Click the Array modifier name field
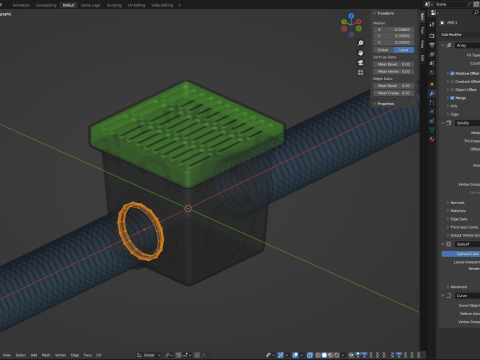The height and width of the screenshot is (360, 480). 467,45
